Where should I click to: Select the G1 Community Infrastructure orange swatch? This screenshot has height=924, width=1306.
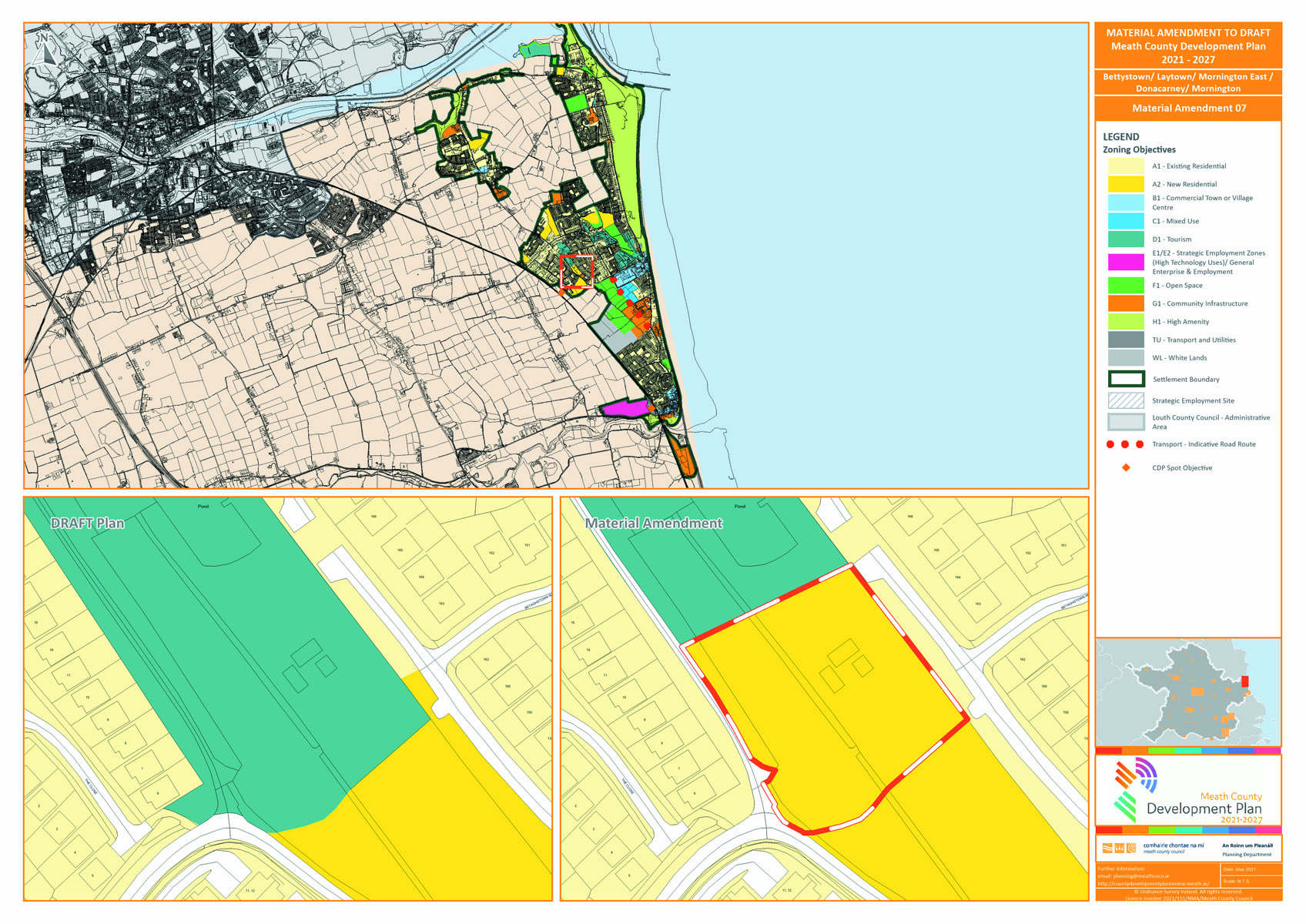[x=1126, y=303]
